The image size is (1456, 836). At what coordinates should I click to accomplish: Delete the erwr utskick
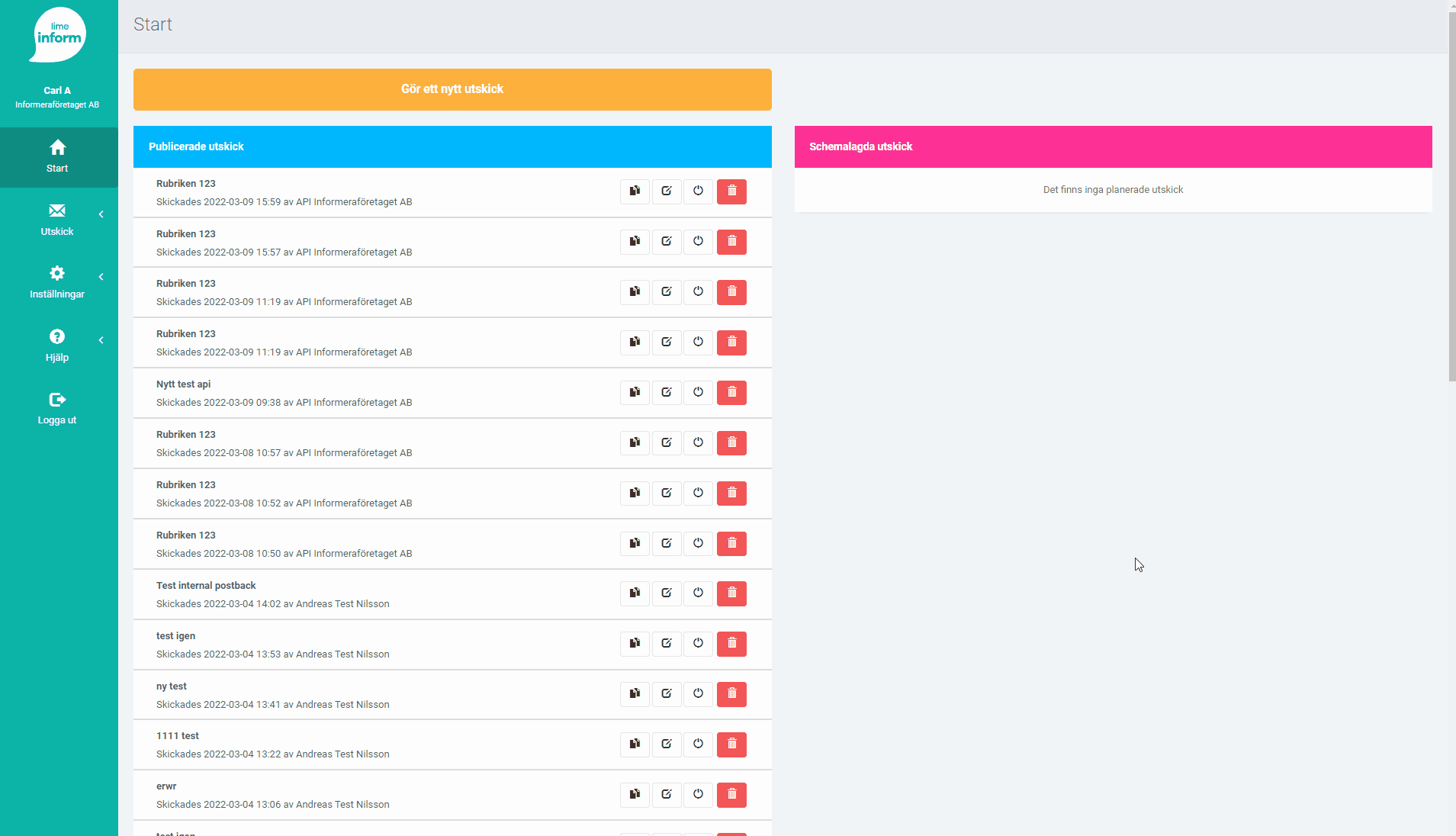tap(731, 795)
